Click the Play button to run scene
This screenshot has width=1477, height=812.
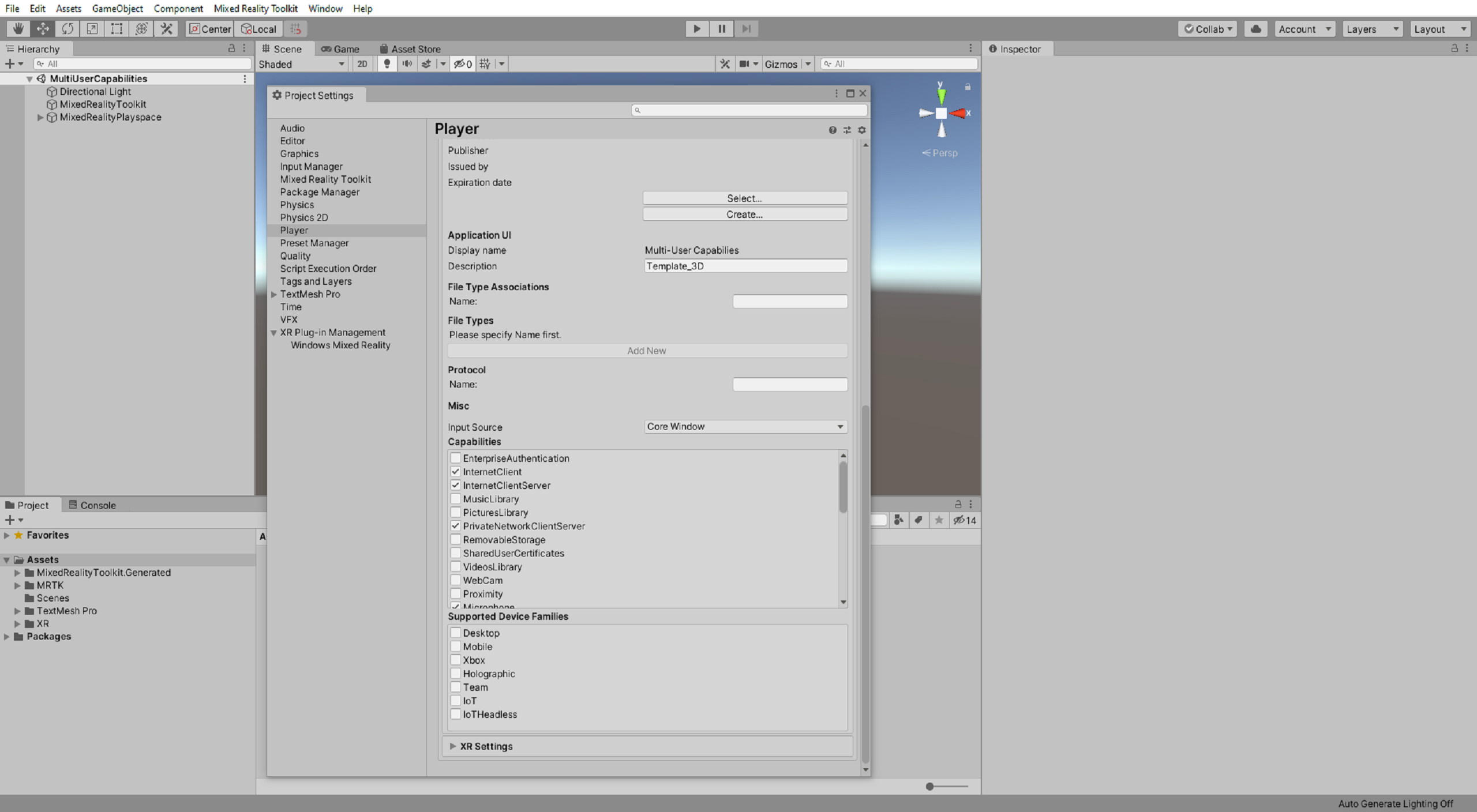pos(697,28)
